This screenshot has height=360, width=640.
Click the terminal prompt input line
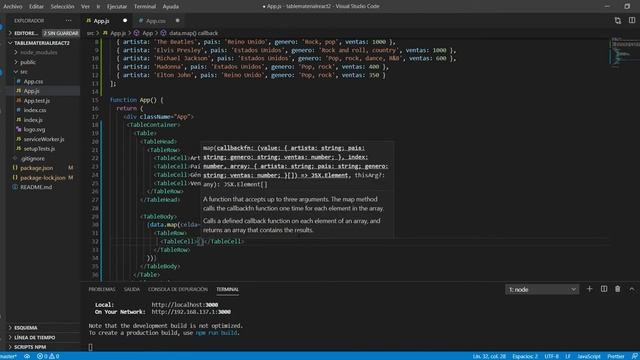point(91,347)
